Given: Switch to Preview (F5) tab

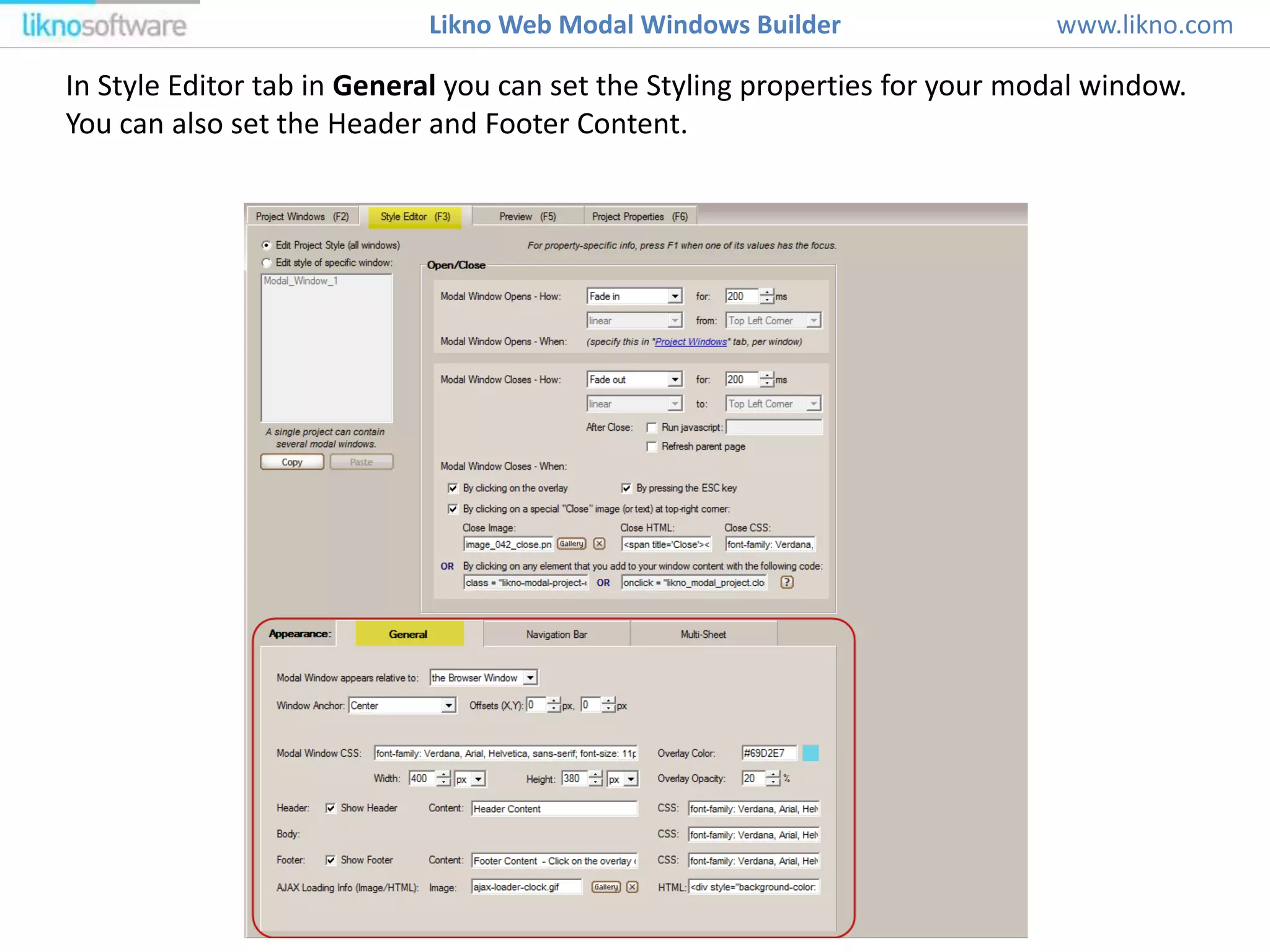Looking at the screenshot, I should (x=528, y=216).
